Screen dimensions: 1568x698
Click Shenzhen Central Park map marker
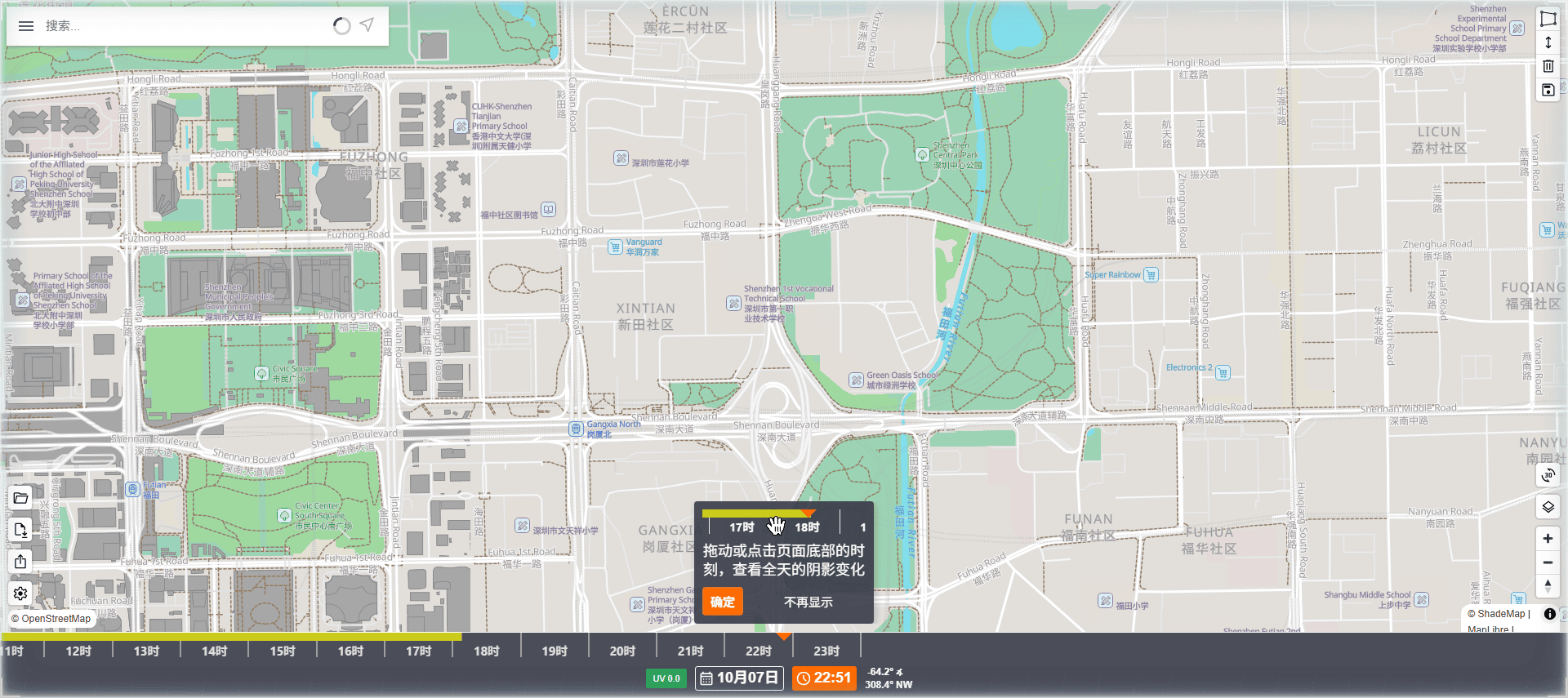[922, 154]
